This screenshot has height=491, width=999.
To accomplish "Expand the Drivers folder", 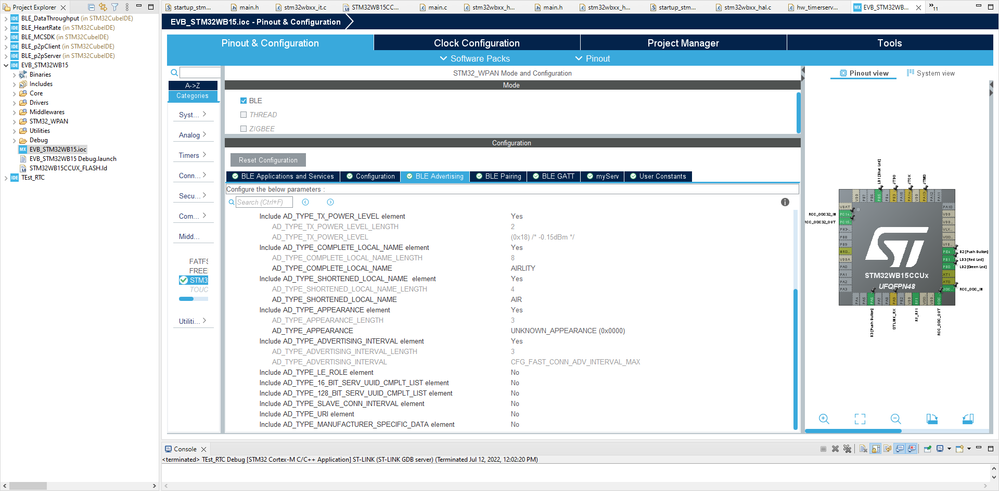I will [x=14, y=103].
